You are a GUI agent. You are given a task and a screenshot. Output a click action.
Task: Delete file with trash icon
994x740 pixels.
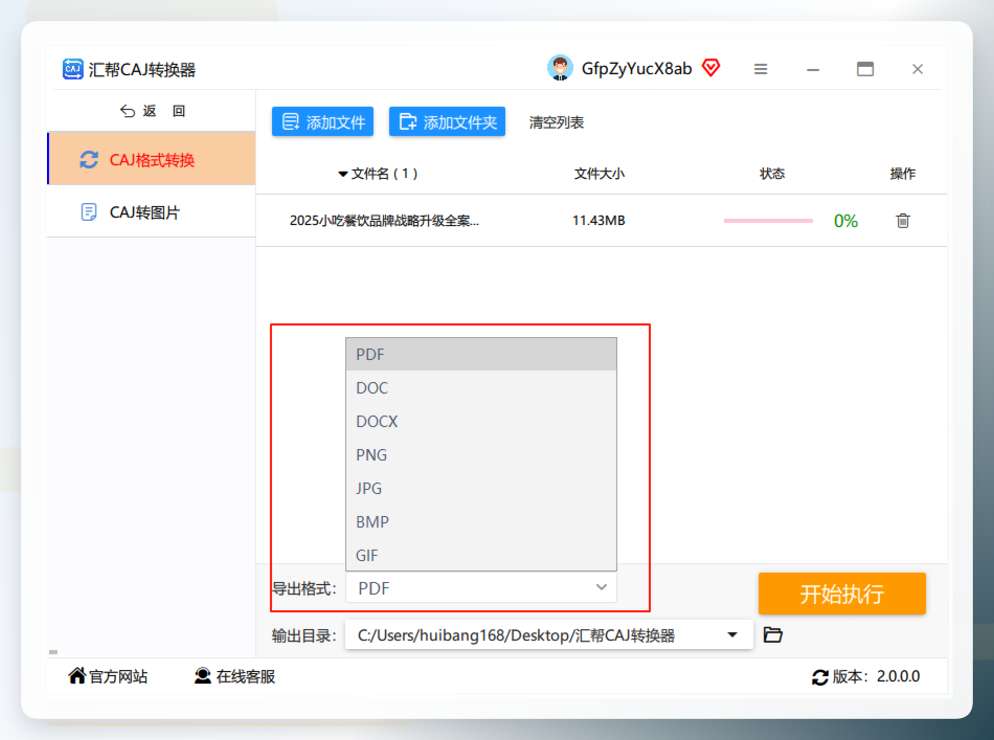pos(903,221)
